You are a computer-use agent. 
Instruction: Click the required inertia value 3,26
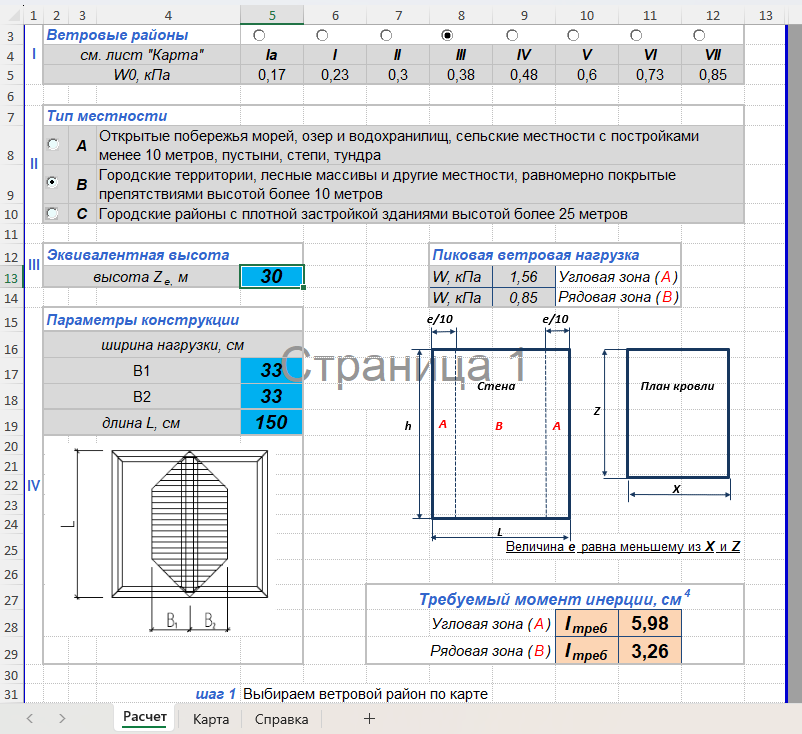click(650, 651)
